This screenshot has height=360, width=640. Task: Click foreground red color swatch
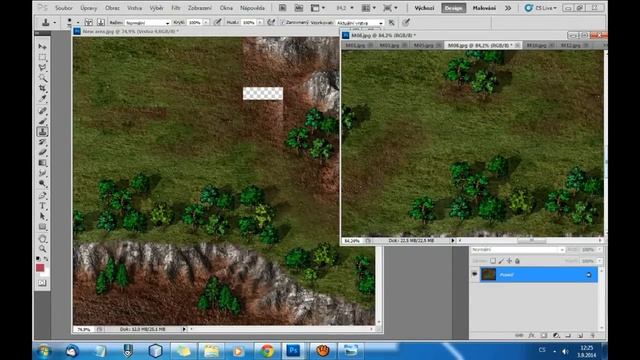click(x=40, y=268)
